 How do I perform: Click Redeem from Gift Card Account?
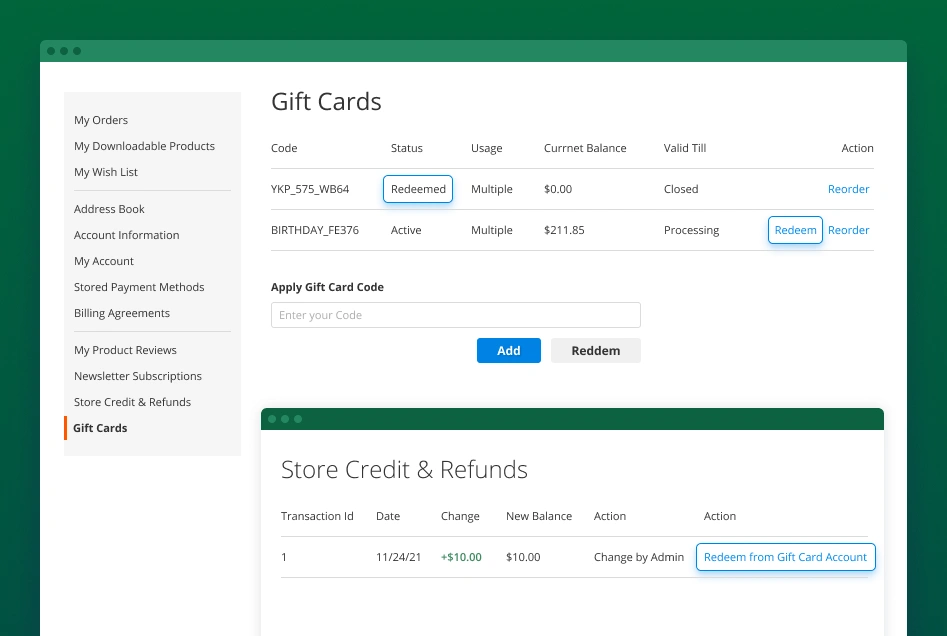point(785,557)
